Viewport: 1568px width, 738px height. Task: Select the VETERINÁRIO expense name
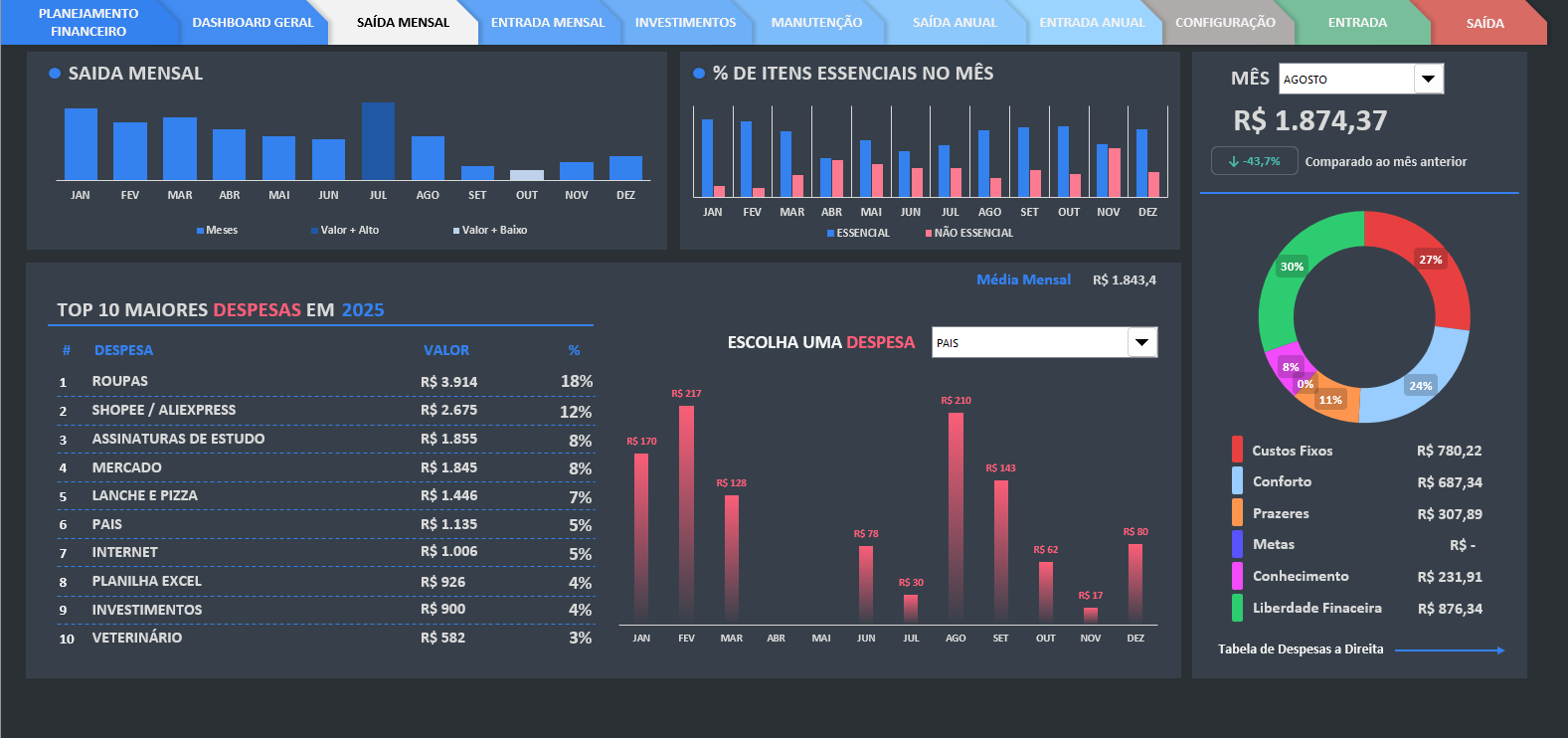(x=137, y=638)
